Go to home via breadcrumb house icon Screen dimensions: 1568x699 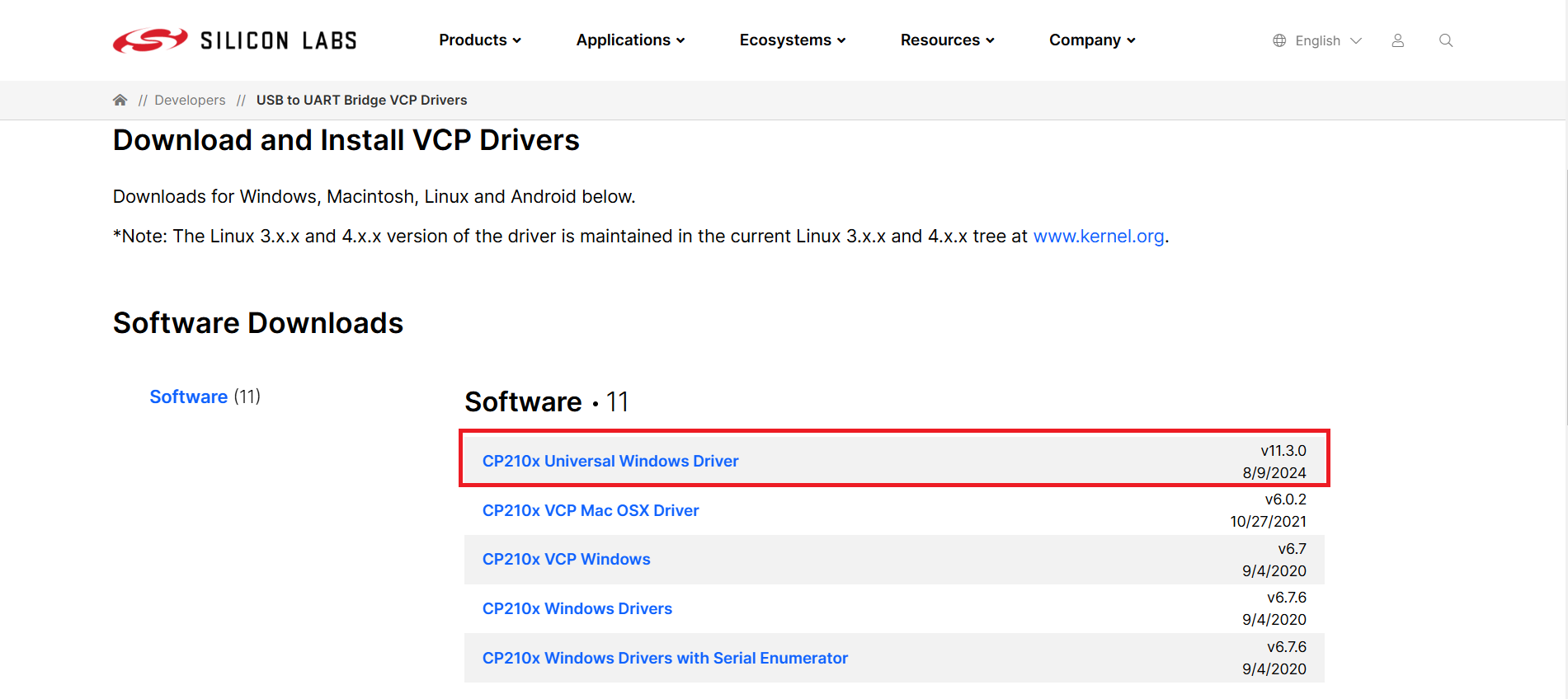pos(120,100)
